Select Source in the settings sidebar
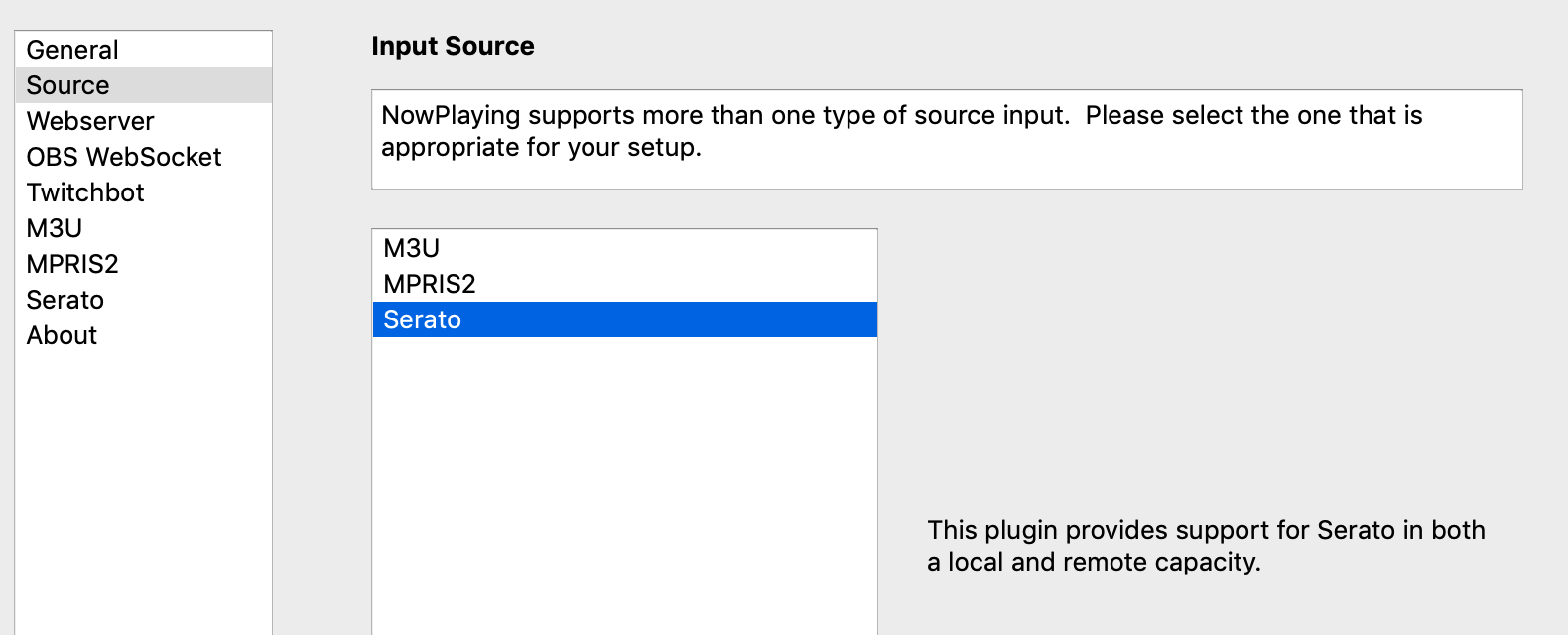This screenshot has height=635, width=1568. [67, 85]
